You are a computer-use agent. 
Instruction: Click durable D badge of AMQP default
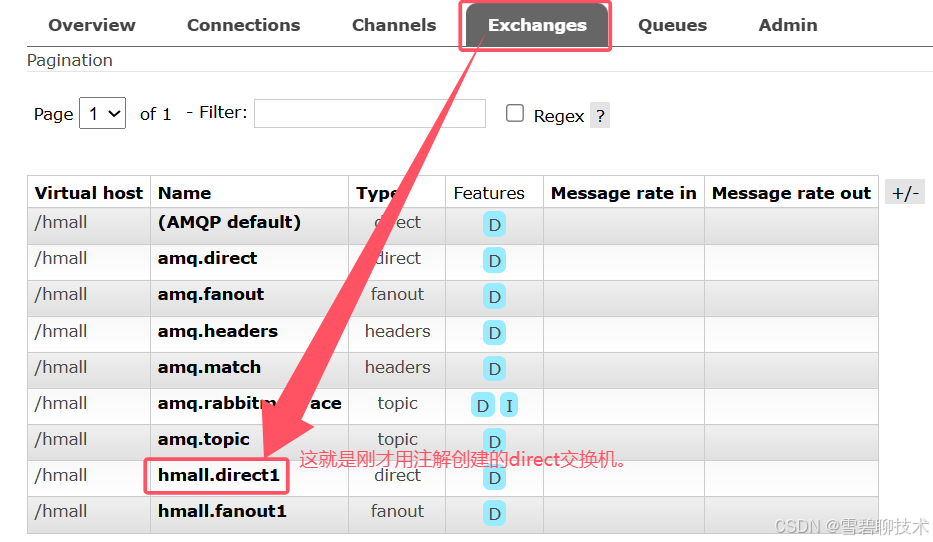[494, 225]
